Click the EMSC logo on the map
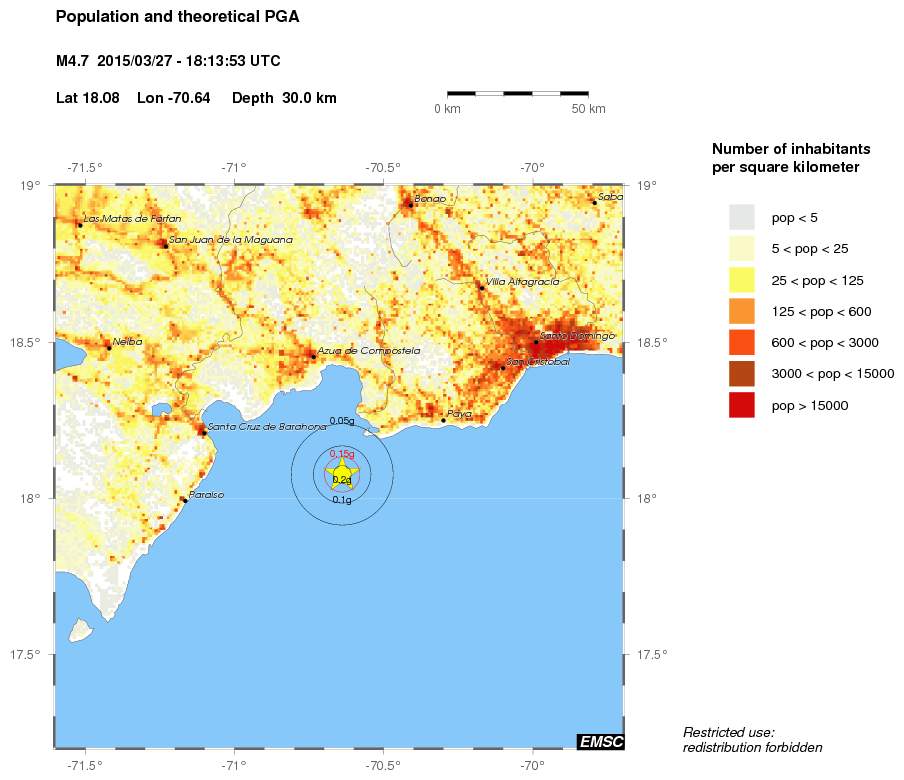904x780 pixels. pyautogui.click(x=600, y=741)
